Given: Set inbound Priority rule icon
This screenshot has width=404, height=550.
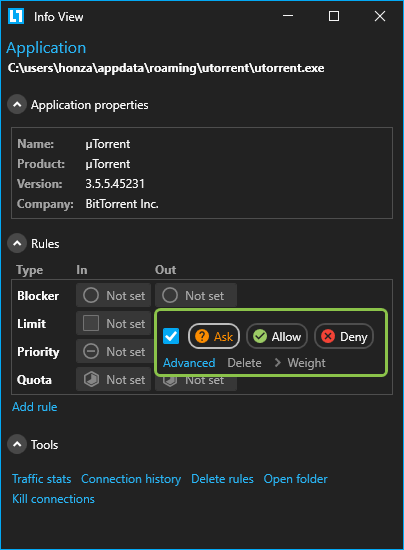Looking at the screenshot, I should pyautogui.click(x=91, y=351).
